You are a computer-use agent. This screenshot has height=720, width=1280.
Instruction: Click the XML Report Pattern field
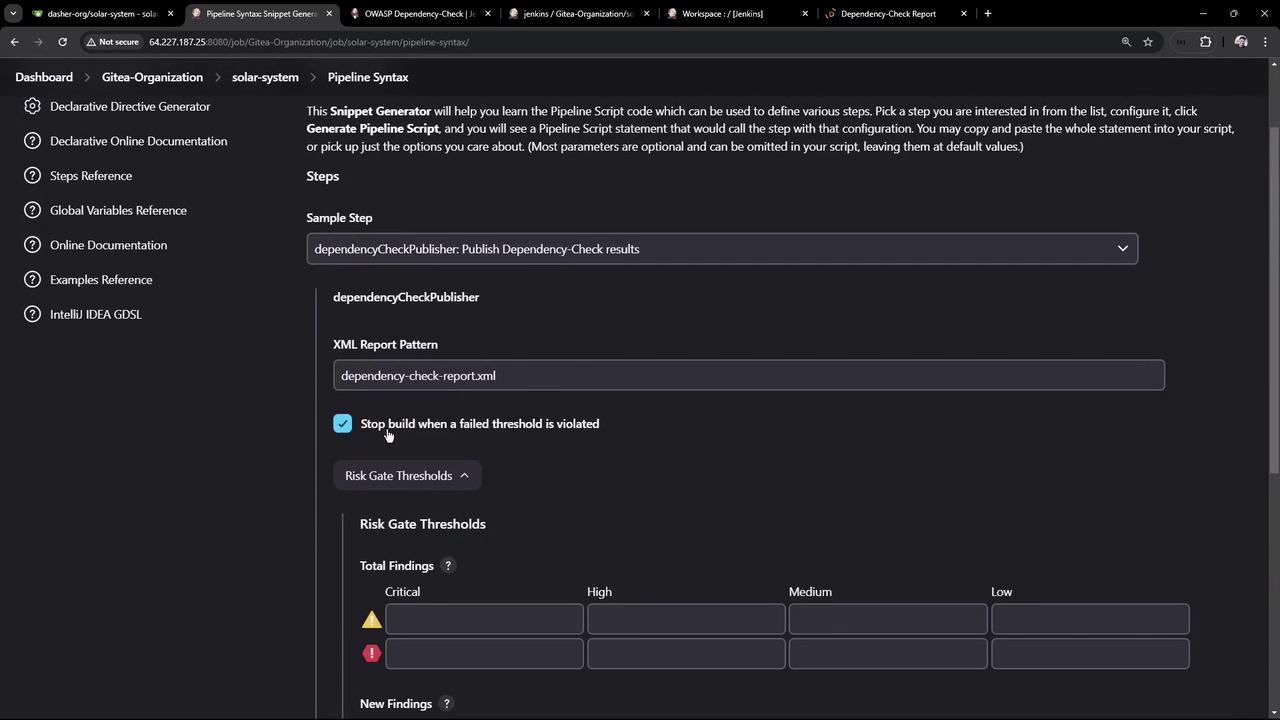[x=748, y=376]
